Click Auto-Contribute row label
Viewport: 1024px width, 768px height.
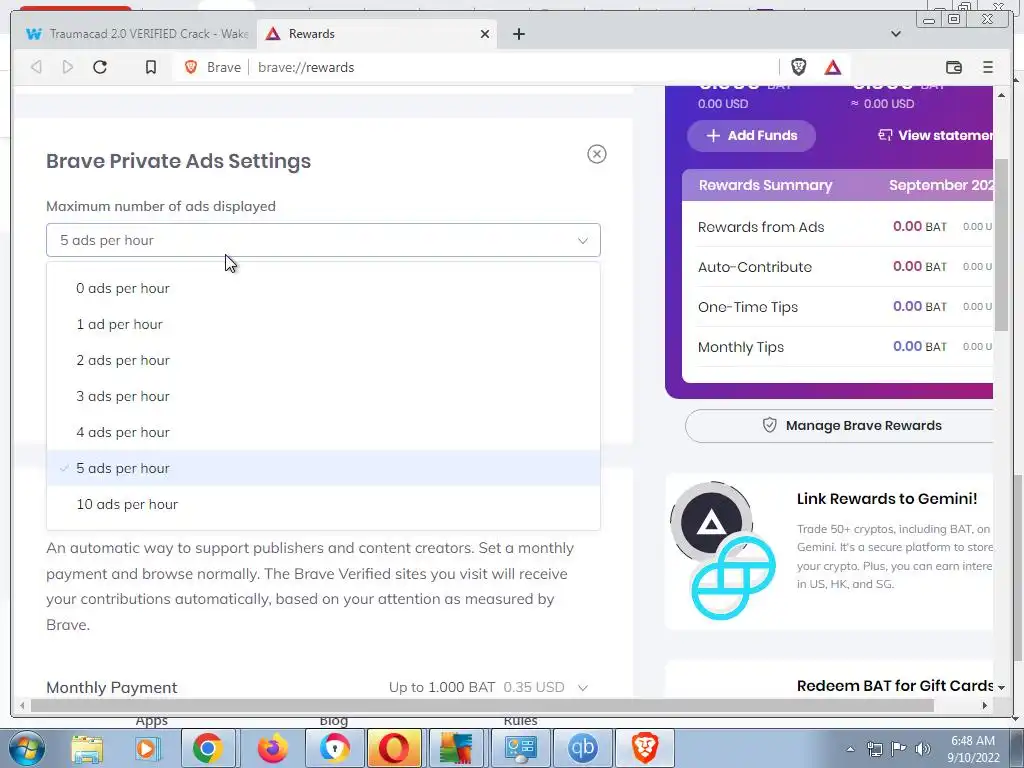tap(754, 267)
